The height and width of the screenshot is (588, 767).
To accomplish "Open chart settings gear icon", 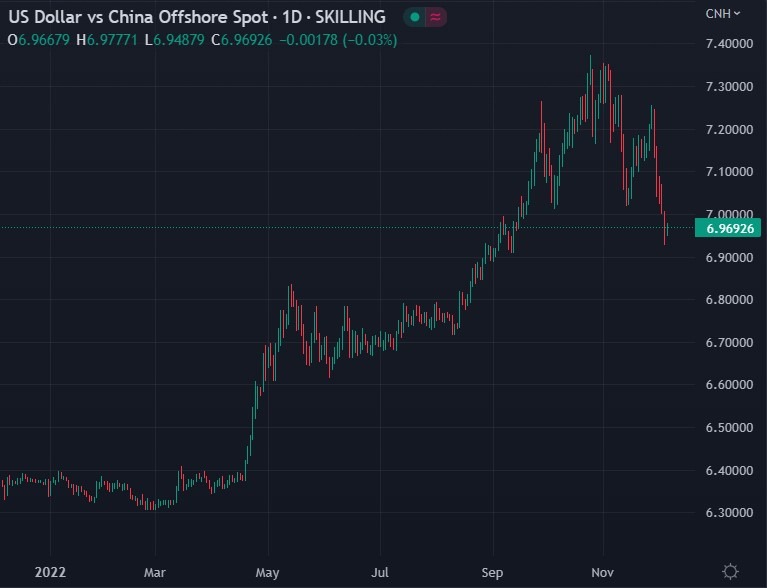I will click(730, 571).
